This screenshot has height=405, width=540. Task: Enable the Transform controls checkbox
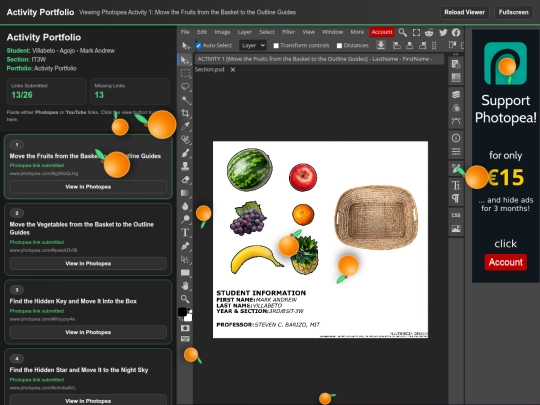pyautogui.click(x=276, y=45)
